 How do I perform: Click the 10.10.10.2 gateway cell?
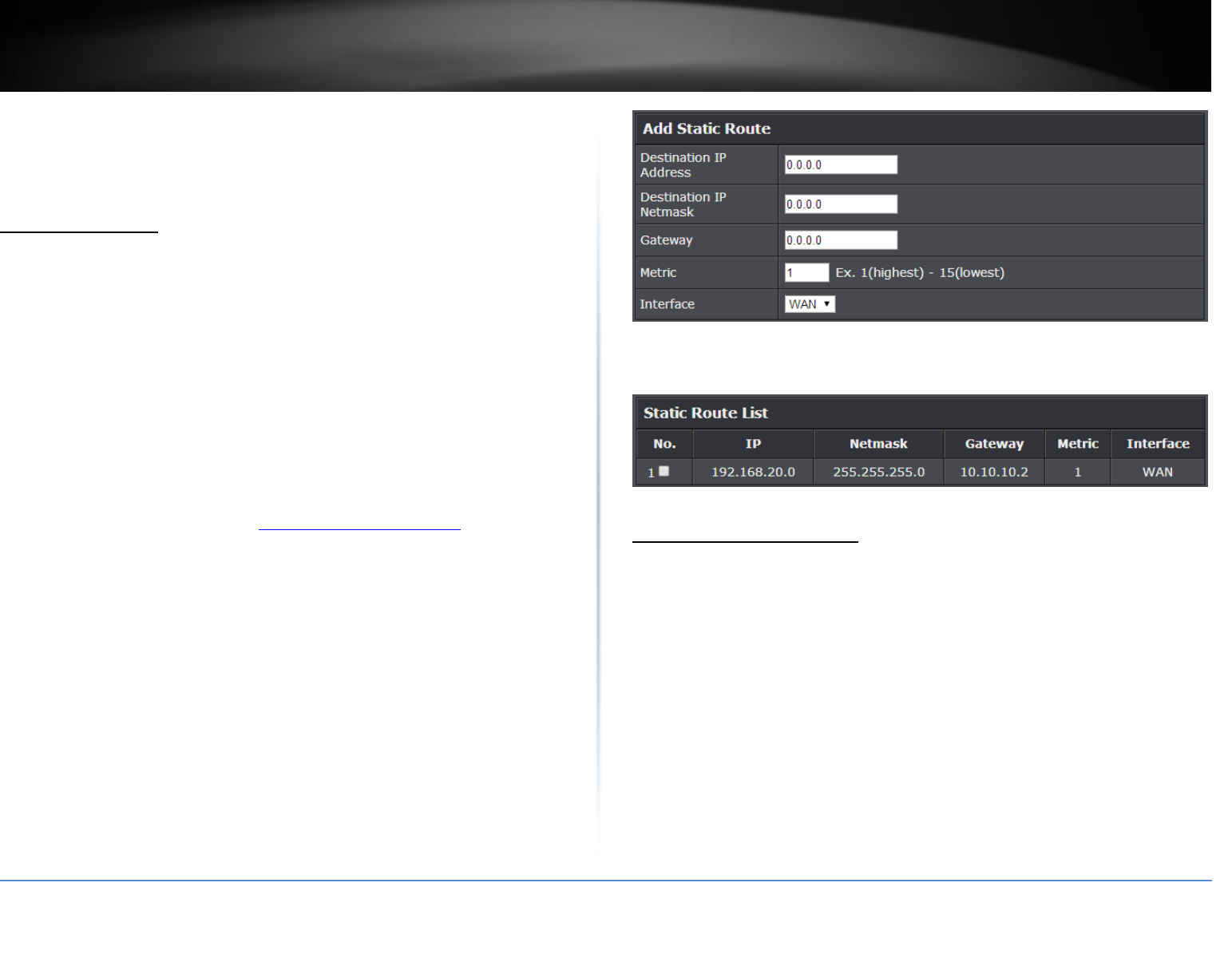(x=994, y=472)
